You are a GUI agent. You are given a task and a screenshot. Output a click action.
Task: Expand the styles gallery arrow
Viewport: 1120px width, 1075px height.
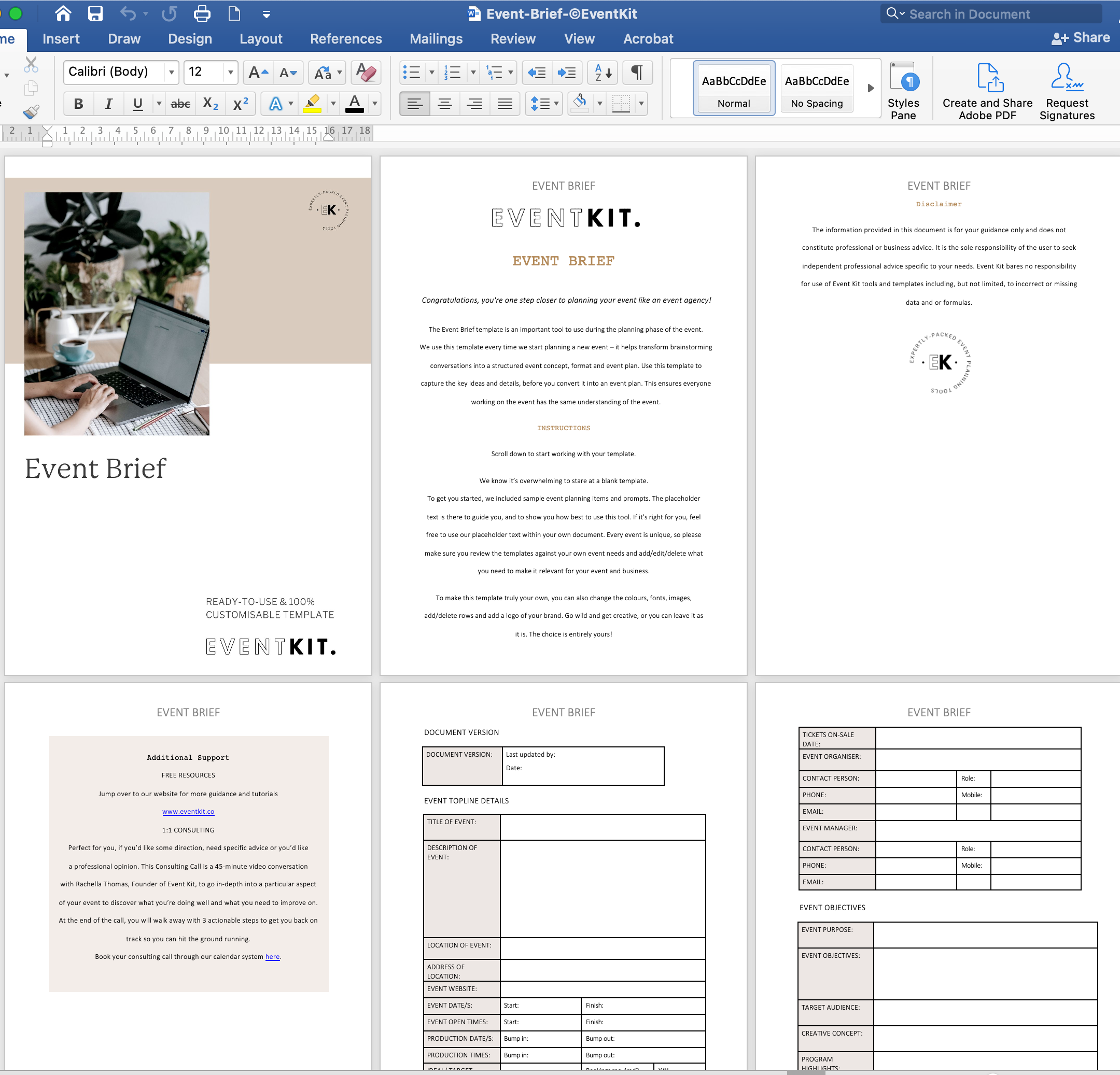[870, 89]
